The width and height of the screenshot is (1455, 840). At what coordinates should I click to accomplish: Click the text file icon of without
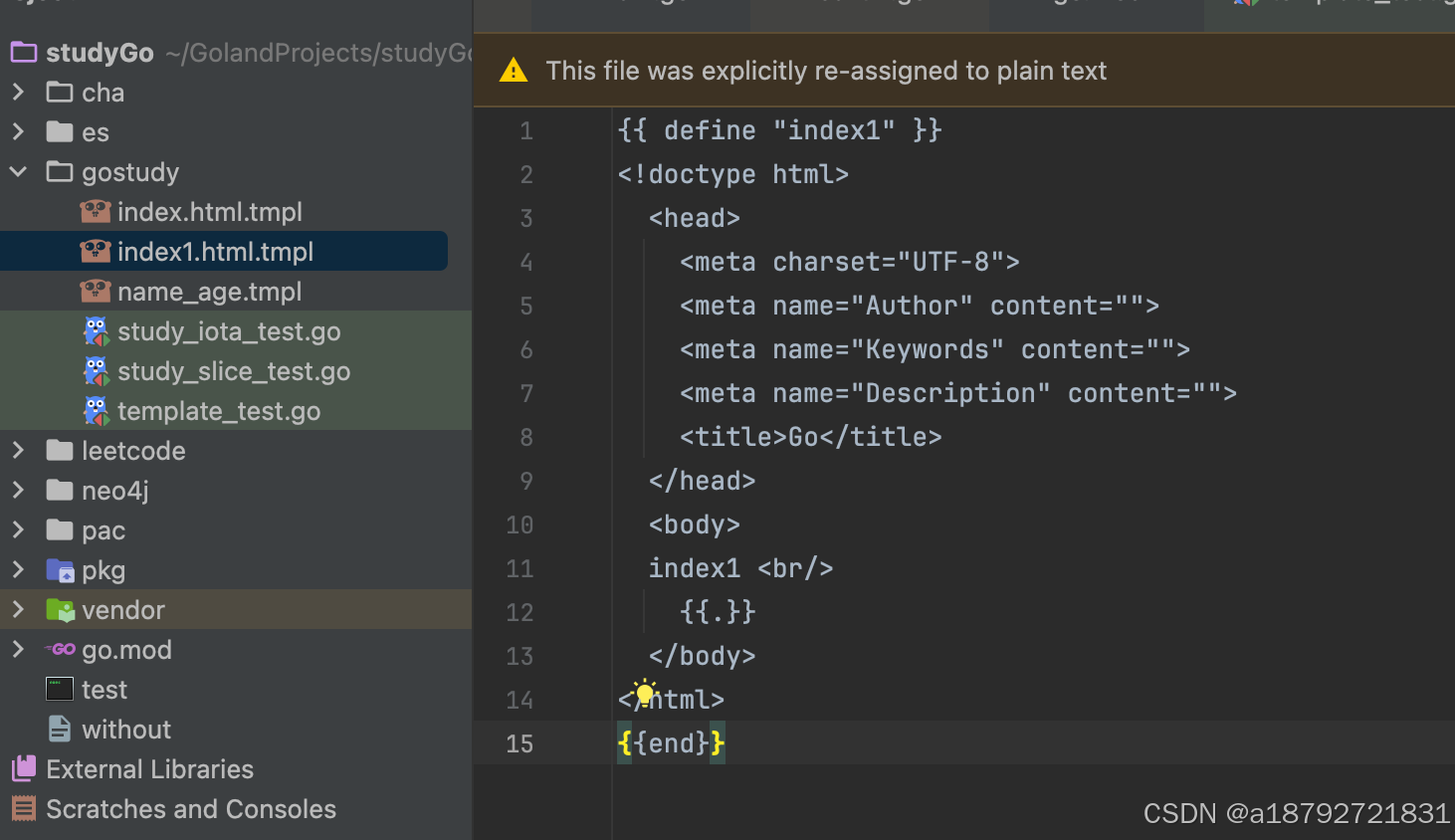[60, 730]
